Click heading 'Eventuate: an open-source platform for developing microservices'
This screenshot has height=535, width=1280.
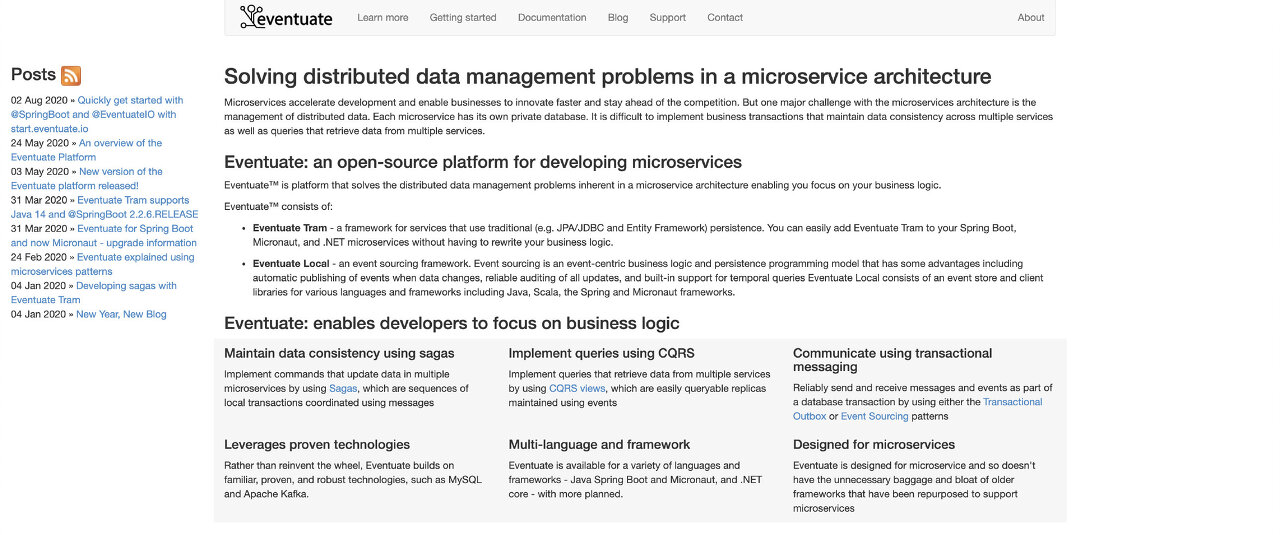pyautogui.click(x=483, y=162)
